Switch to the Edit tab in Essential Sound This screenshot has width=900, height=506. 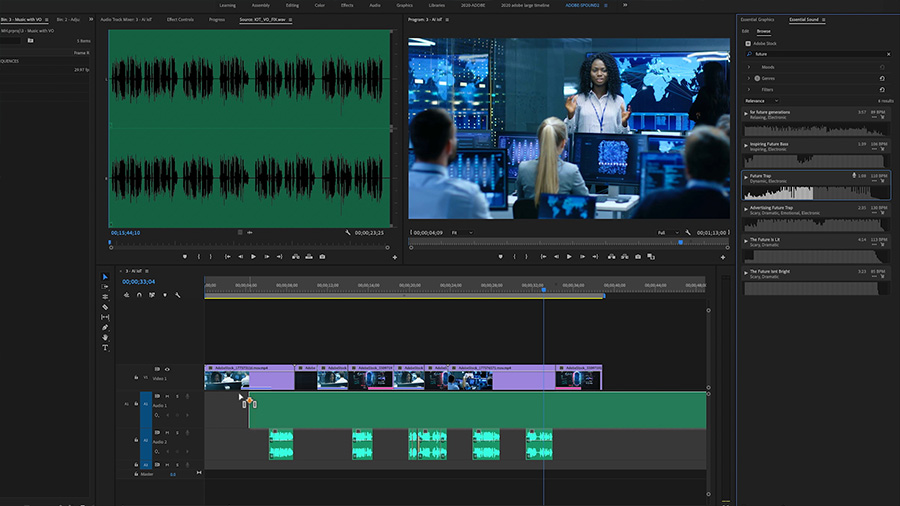point(745,31)
